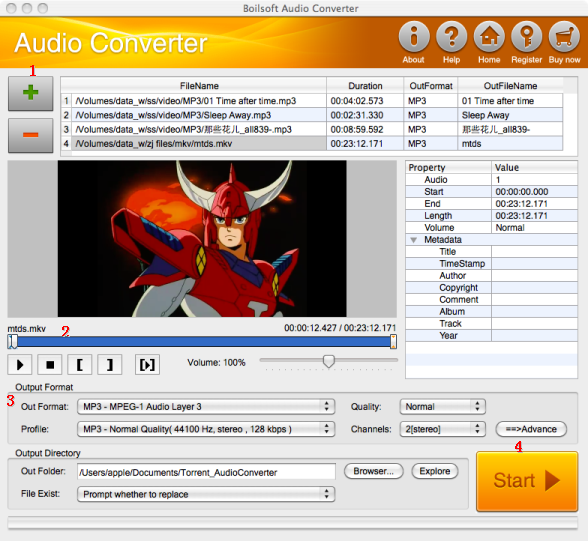Start the conversion
The height and width of the screenshot is (541, 588).
pyautogui.click(x=527, y=481)
